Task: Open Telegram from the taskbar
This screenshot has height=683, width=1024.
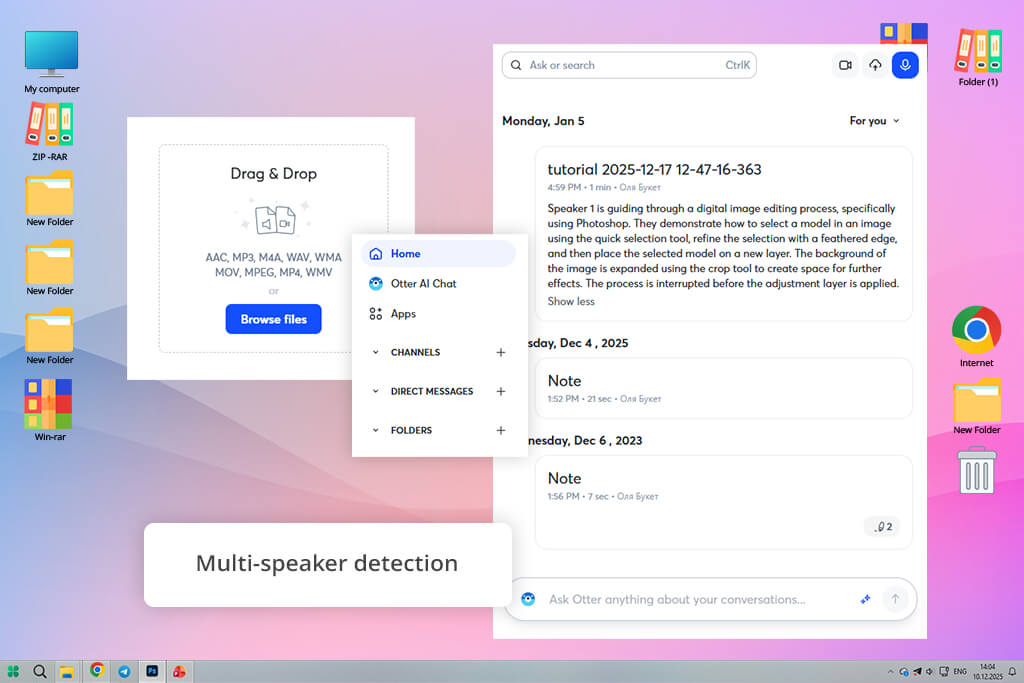Action: (124, 671)
